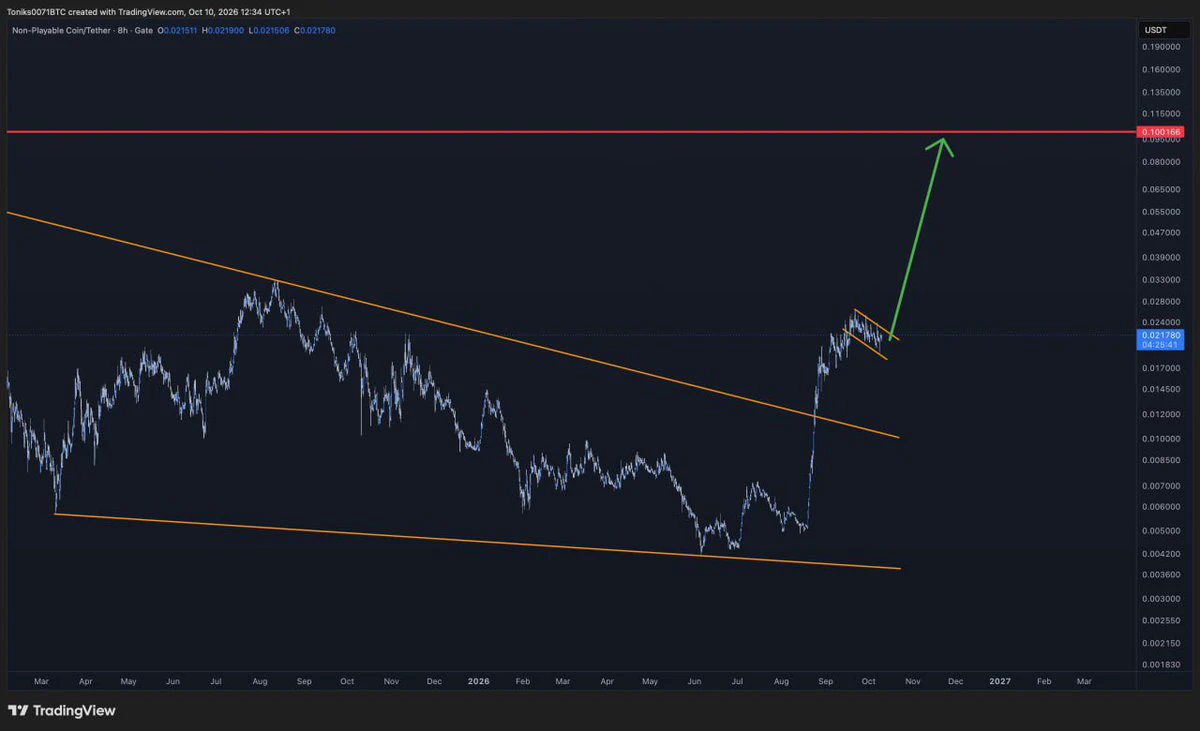Click the TradingView logo
The image size is (1200, 731).
pyautogui.click(x=61, y=711)
